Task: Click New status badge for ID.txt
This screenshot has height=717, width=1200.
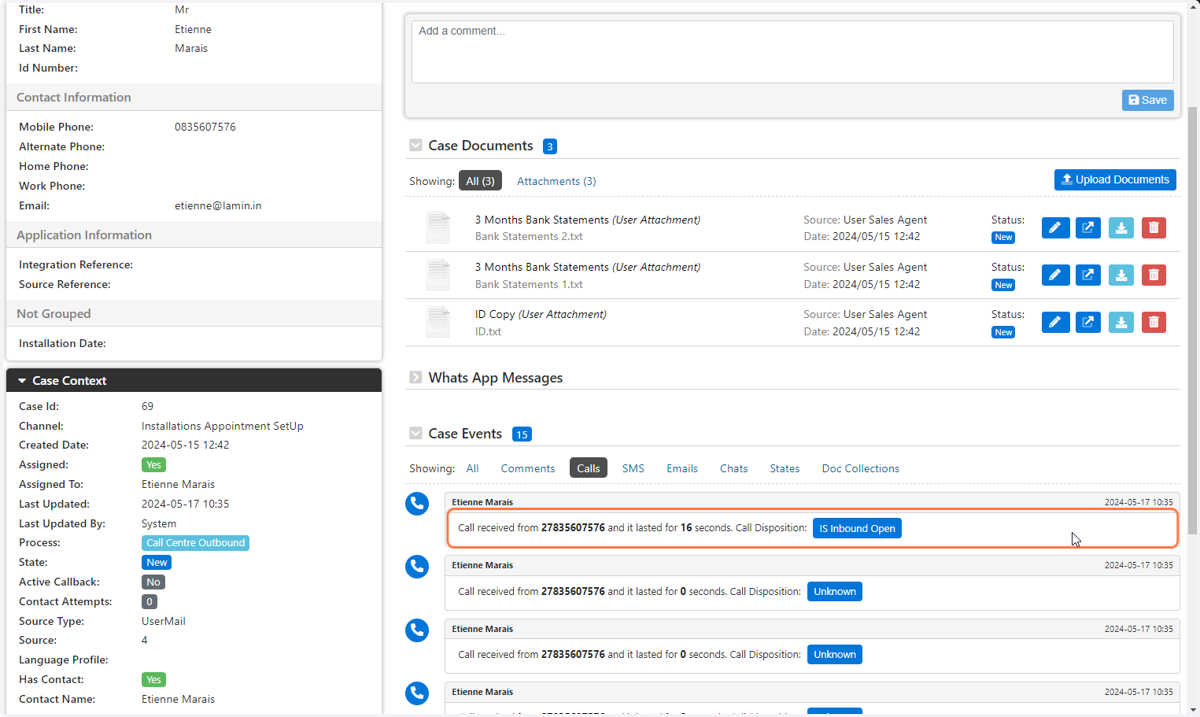Action: [x=1003, y=332]
